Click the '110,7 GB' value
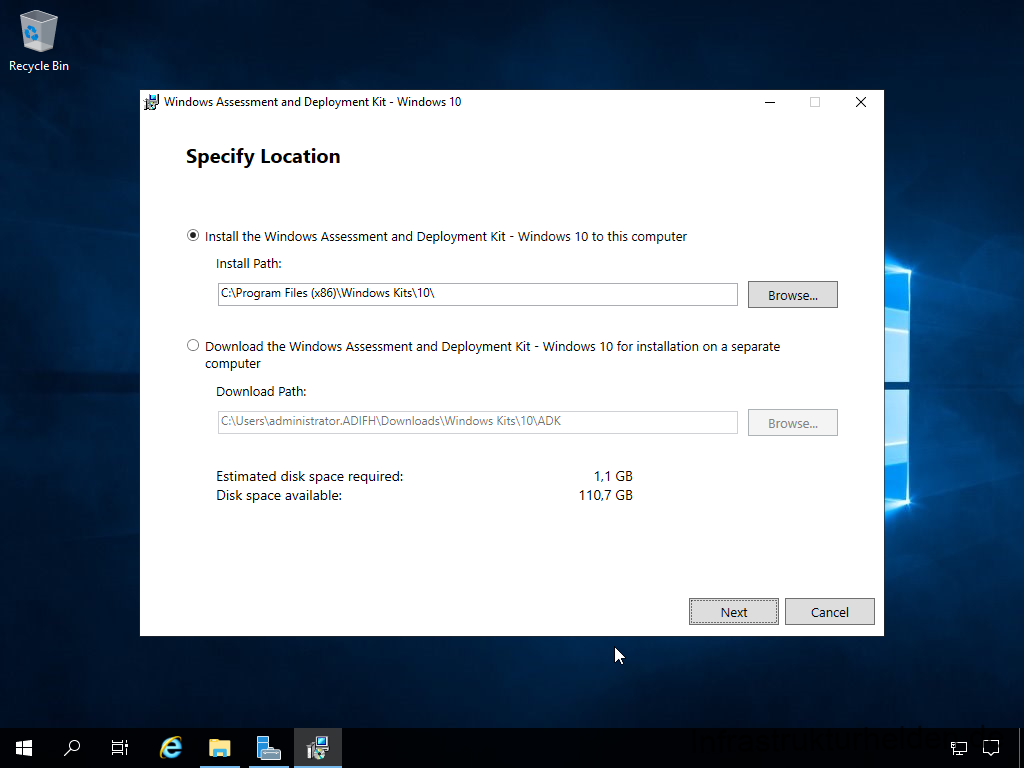 point(605,496)
